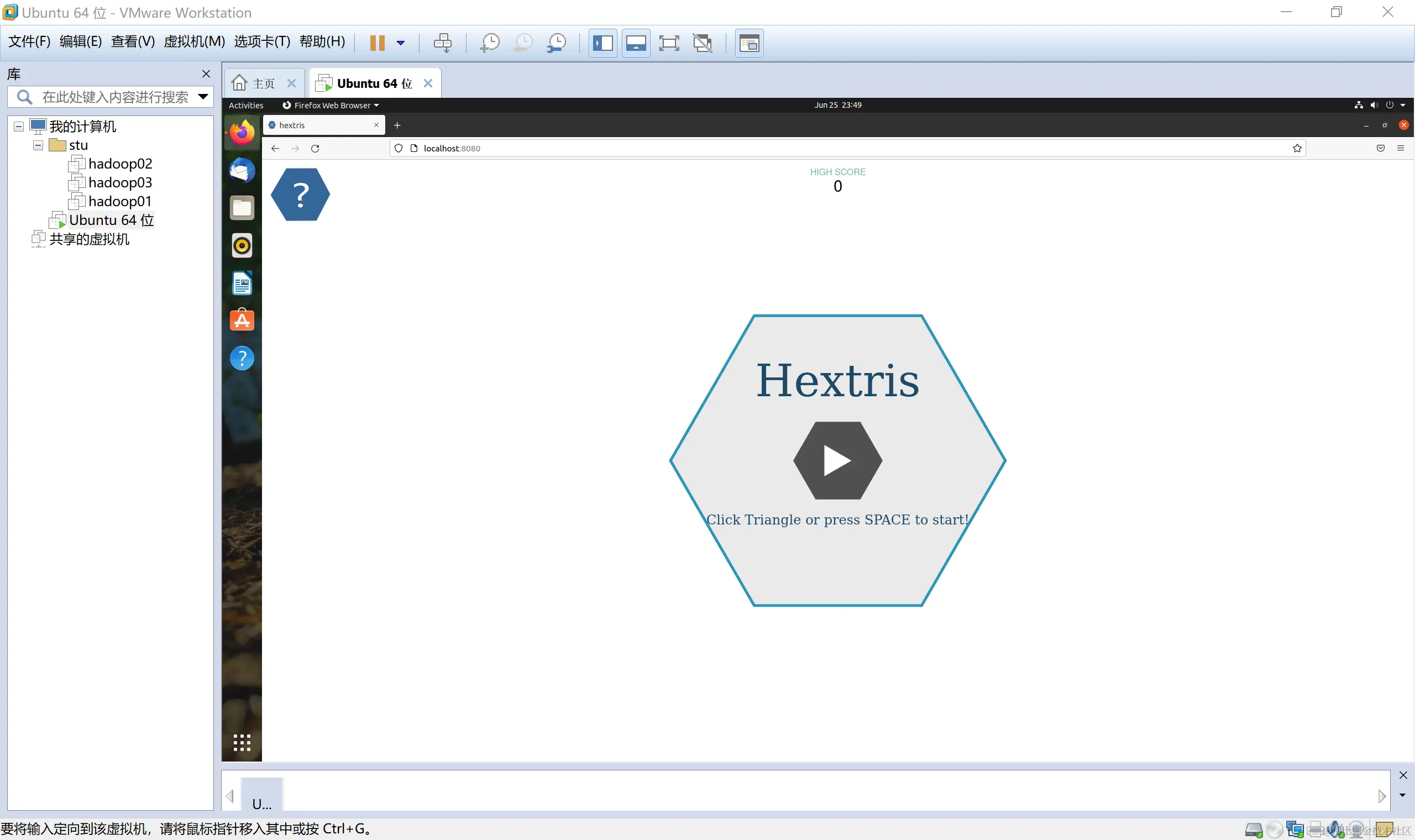Collapse the stu folder in the library
Viewport: 1415px width, 840px height.
(38, 145)
